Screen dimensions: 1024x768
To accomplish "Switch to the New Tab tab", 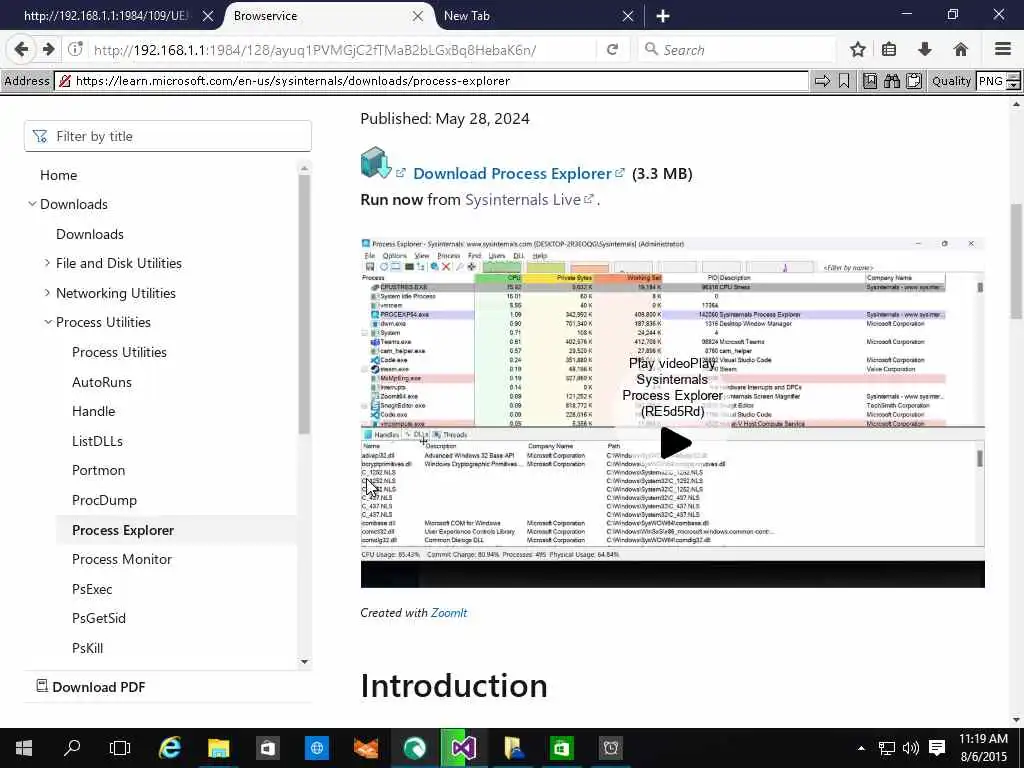I will point(539,16).
